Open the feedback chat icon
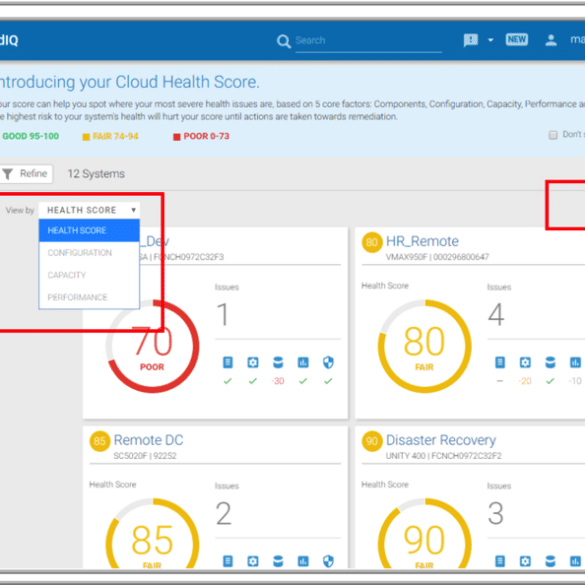 [470, 40]
